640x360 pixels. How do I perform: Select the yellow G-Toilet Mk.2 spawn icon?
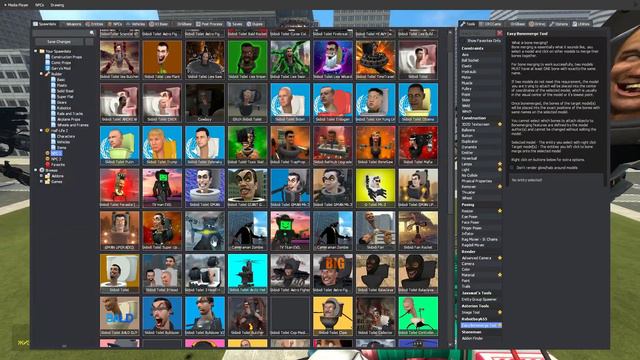pyautogui.click(x=375, y=188)
